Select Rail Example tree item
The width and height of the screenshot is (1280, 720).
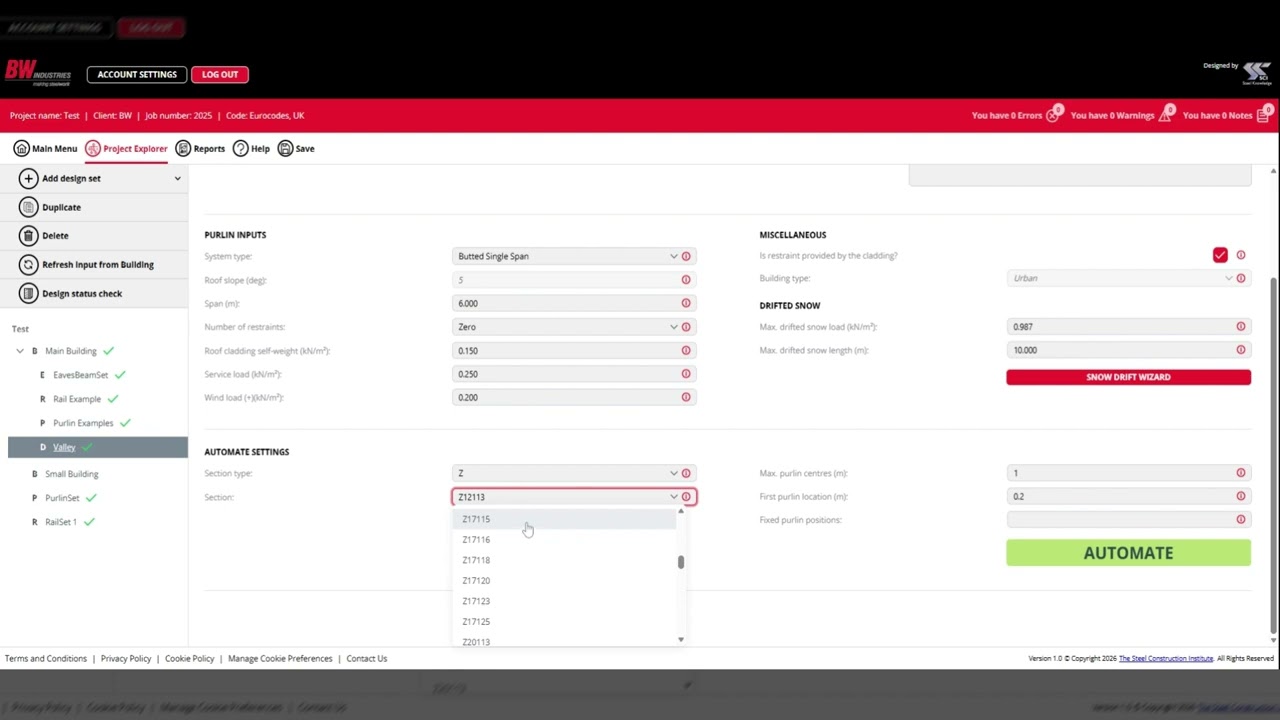pos(77,399)
